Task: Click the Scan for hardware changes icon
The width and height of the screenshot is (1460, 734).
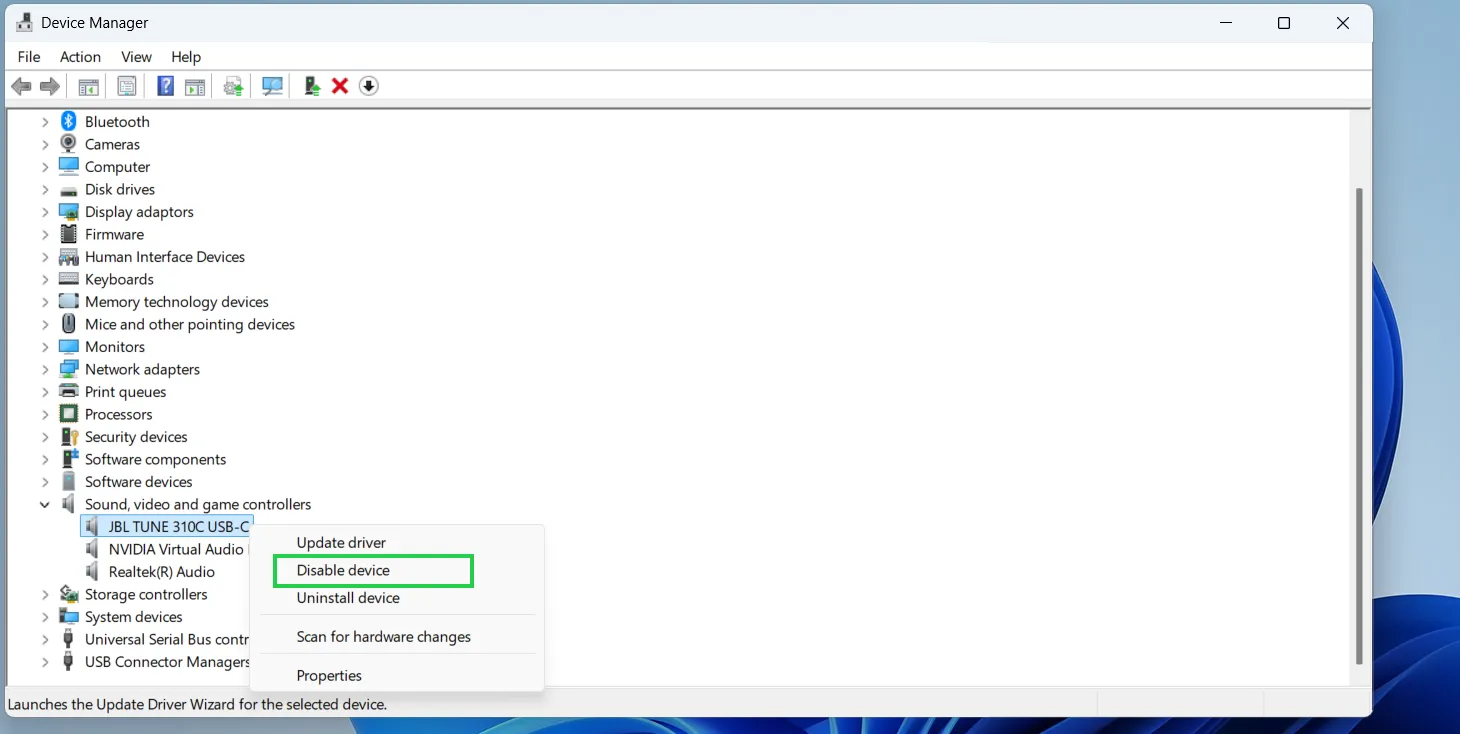Action: (272, 86)
